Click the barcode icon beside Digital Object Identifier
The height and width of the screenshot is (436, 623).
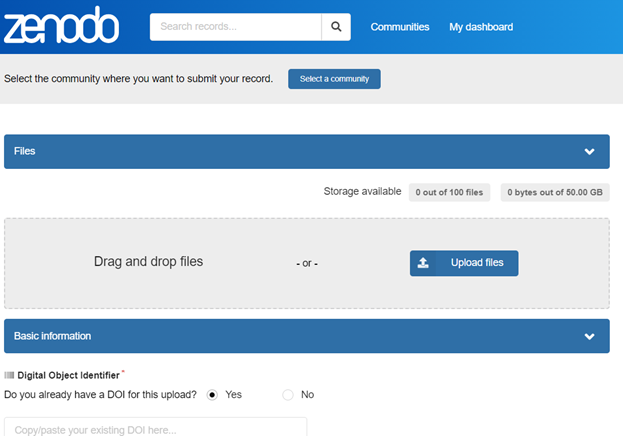(9, 375)
